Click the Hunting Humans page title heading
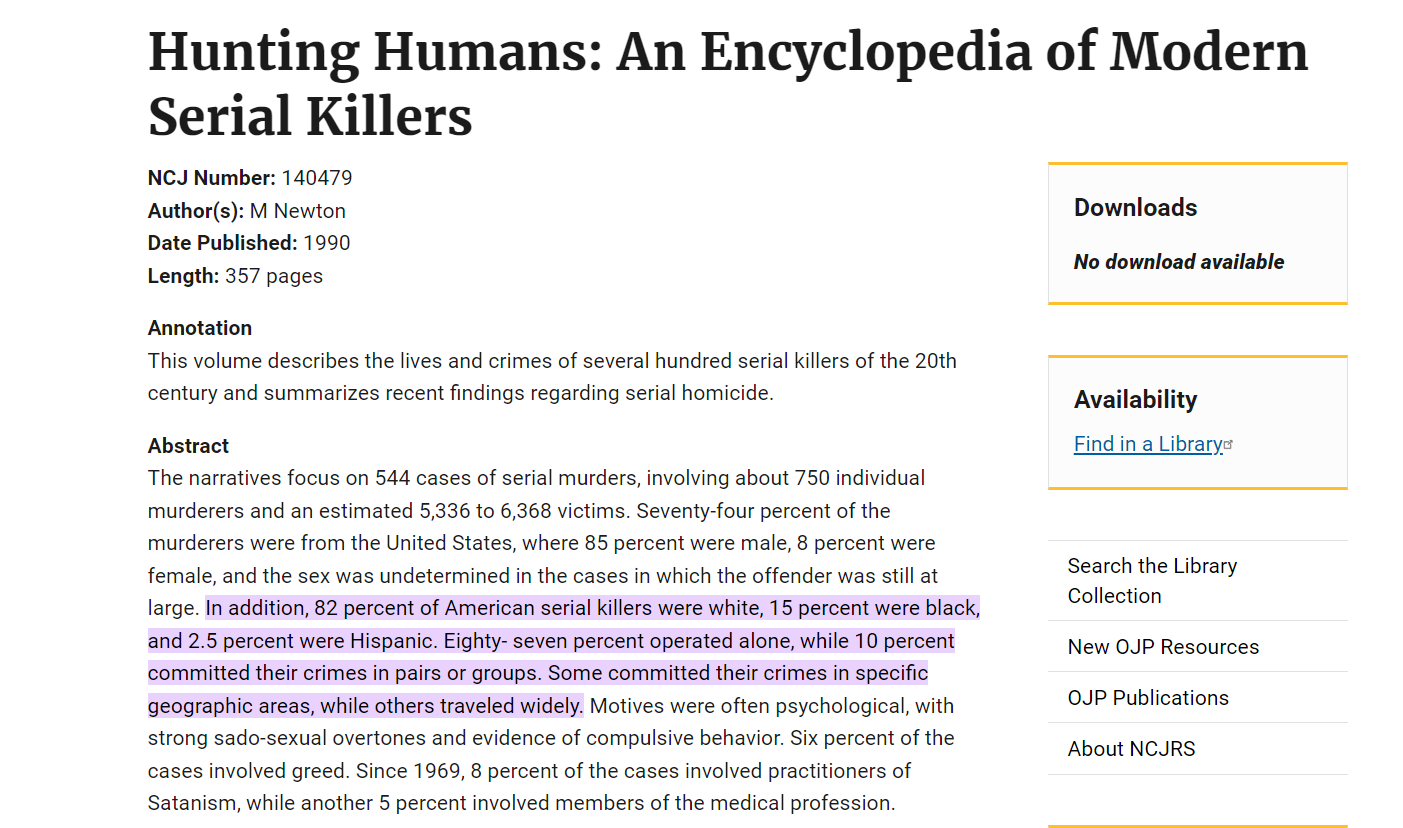 click(x=727, y=84)
